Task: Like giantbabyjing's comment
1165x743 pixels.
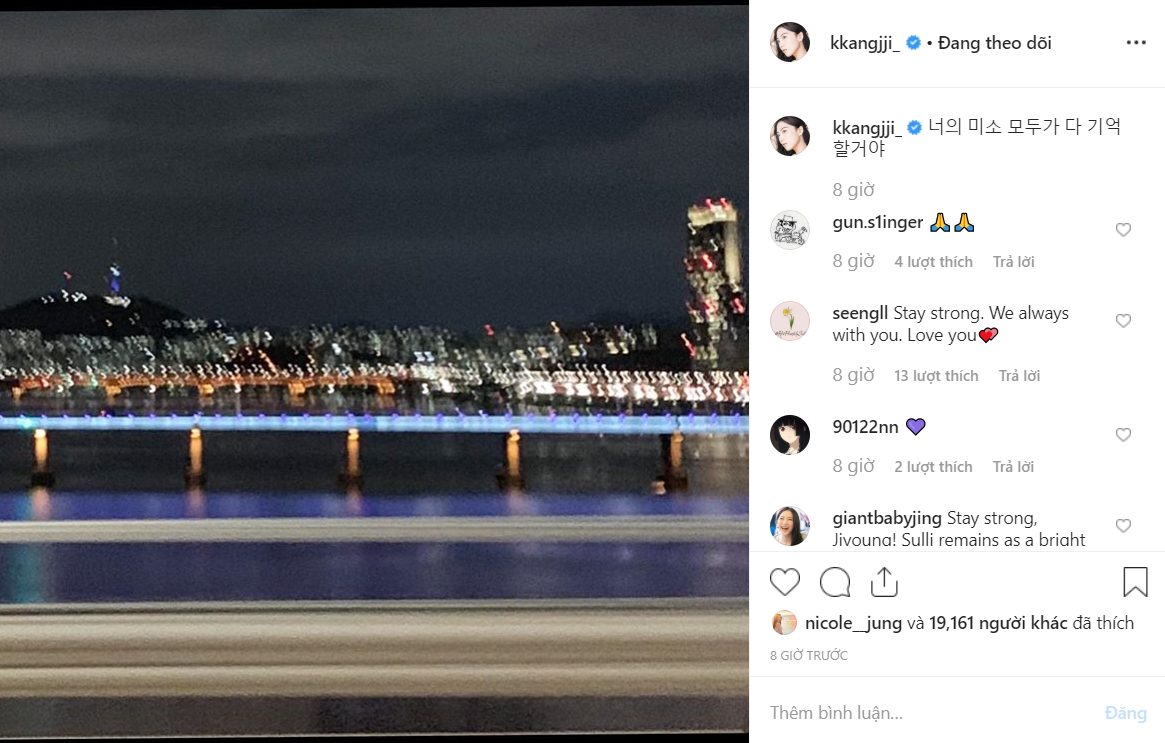Action: [1123, 526]
